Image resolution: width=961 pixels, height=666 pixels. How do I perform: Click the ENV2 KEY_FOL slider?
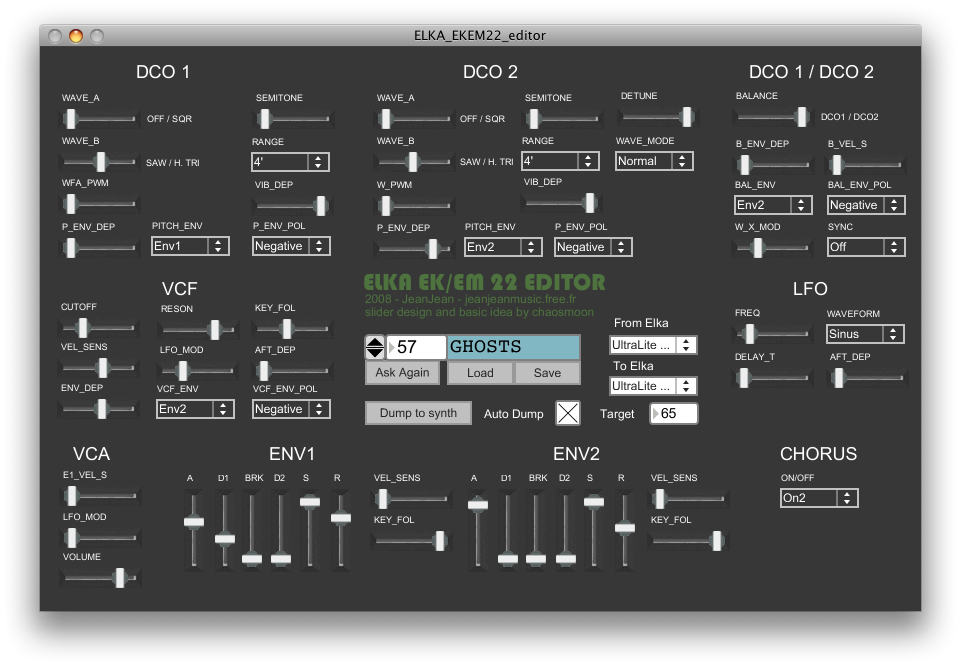689,541
